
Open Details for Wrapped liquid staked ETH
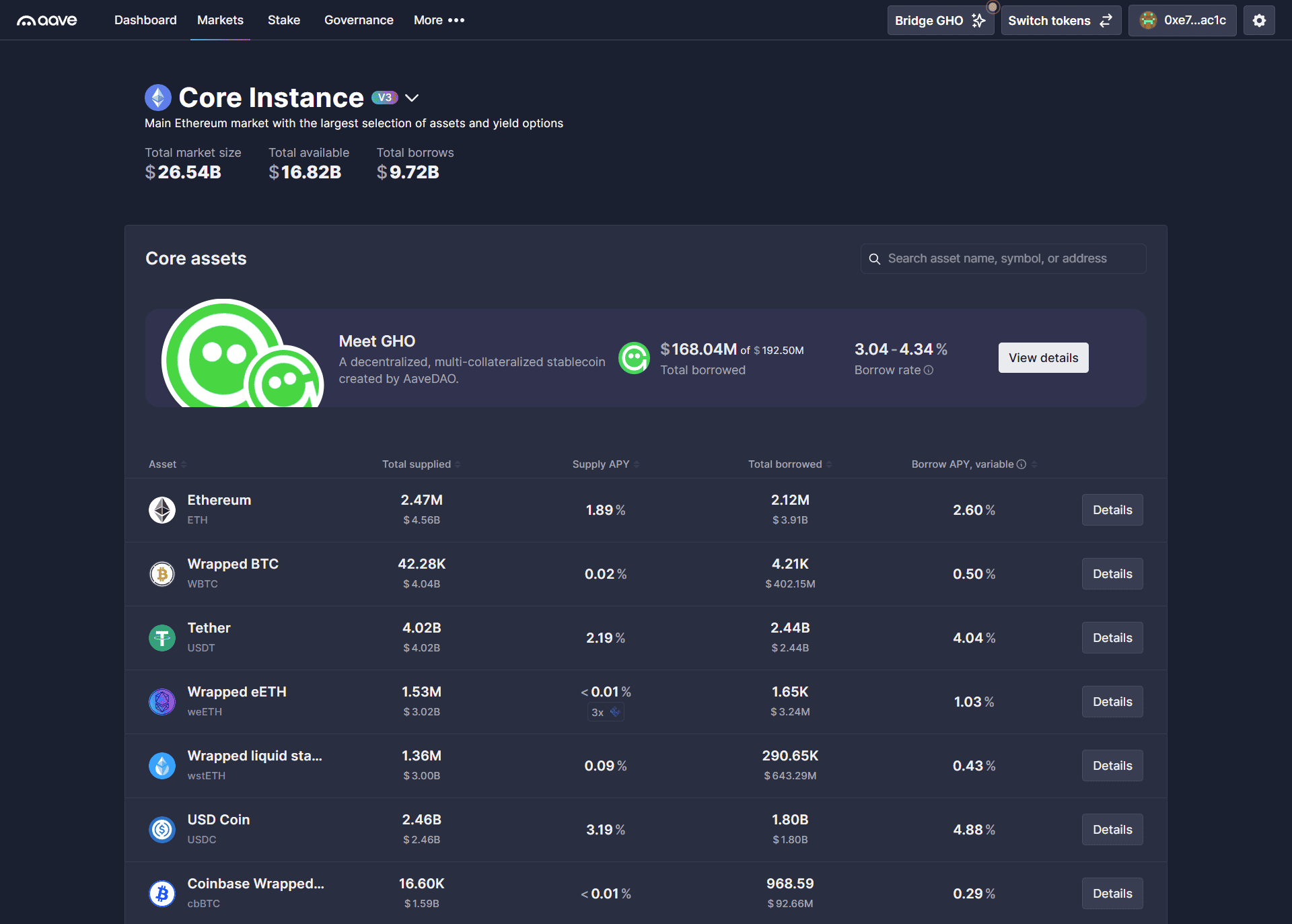click(x=1112, y=766)
